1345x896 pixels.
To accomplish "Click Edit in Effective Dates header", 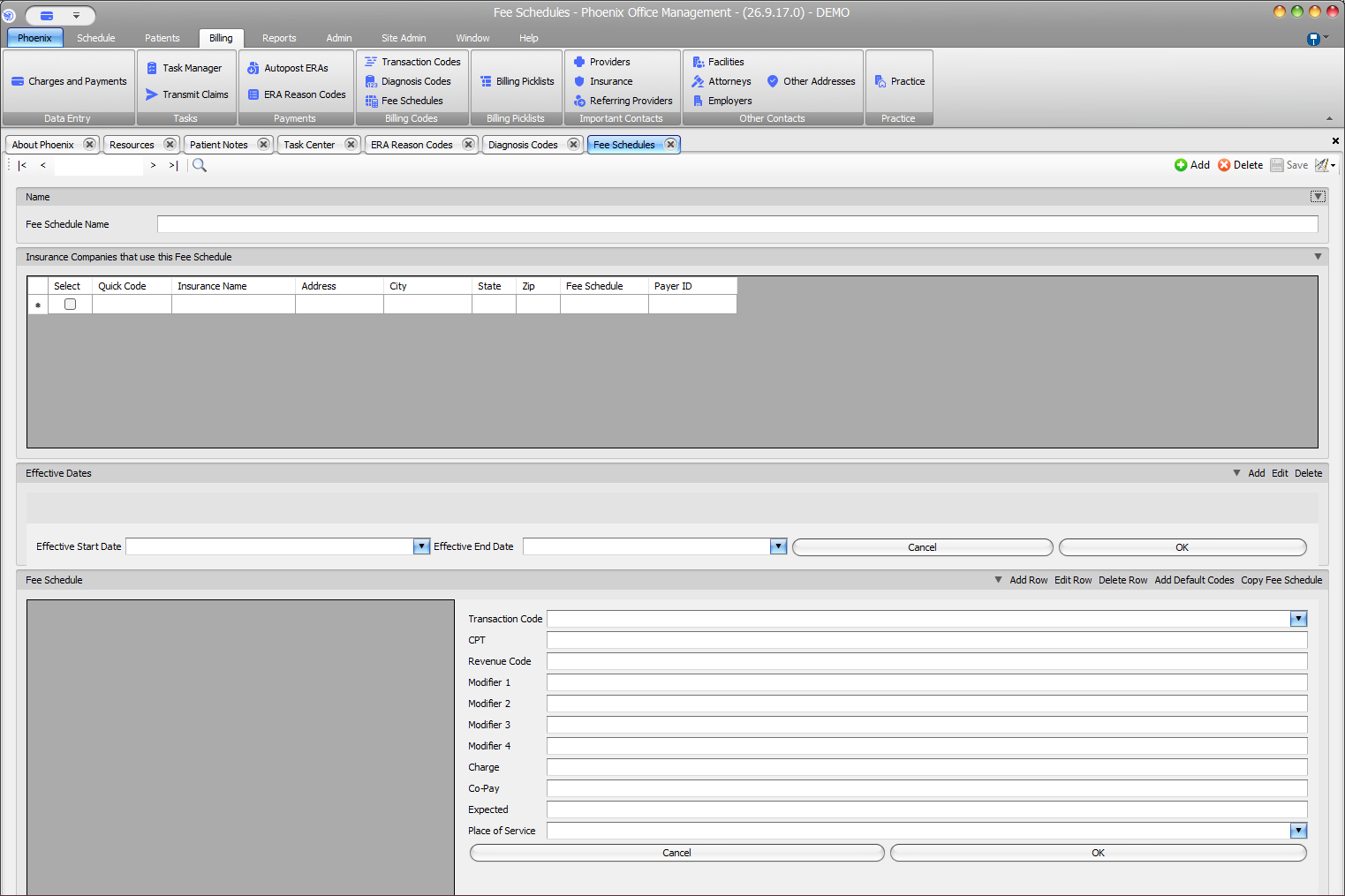I will pos(1280,473).
